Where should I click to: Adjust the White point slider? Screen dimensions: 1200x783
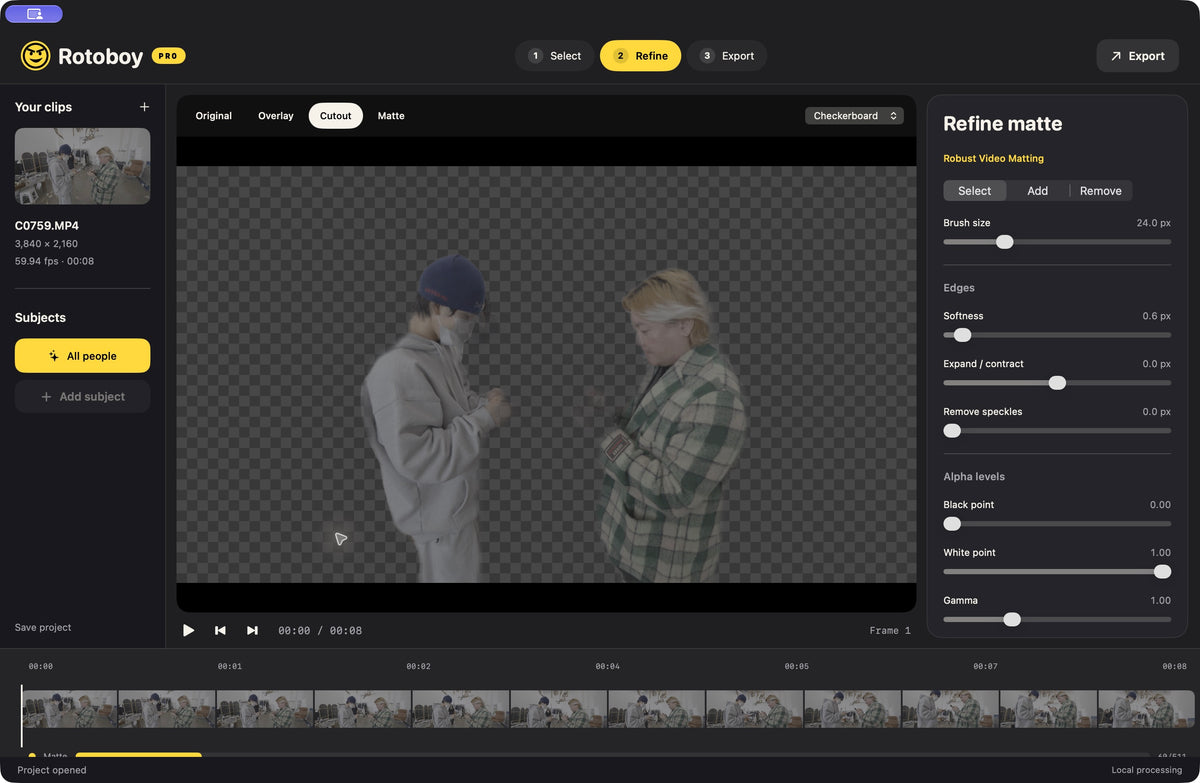(x=1057, y=572)
